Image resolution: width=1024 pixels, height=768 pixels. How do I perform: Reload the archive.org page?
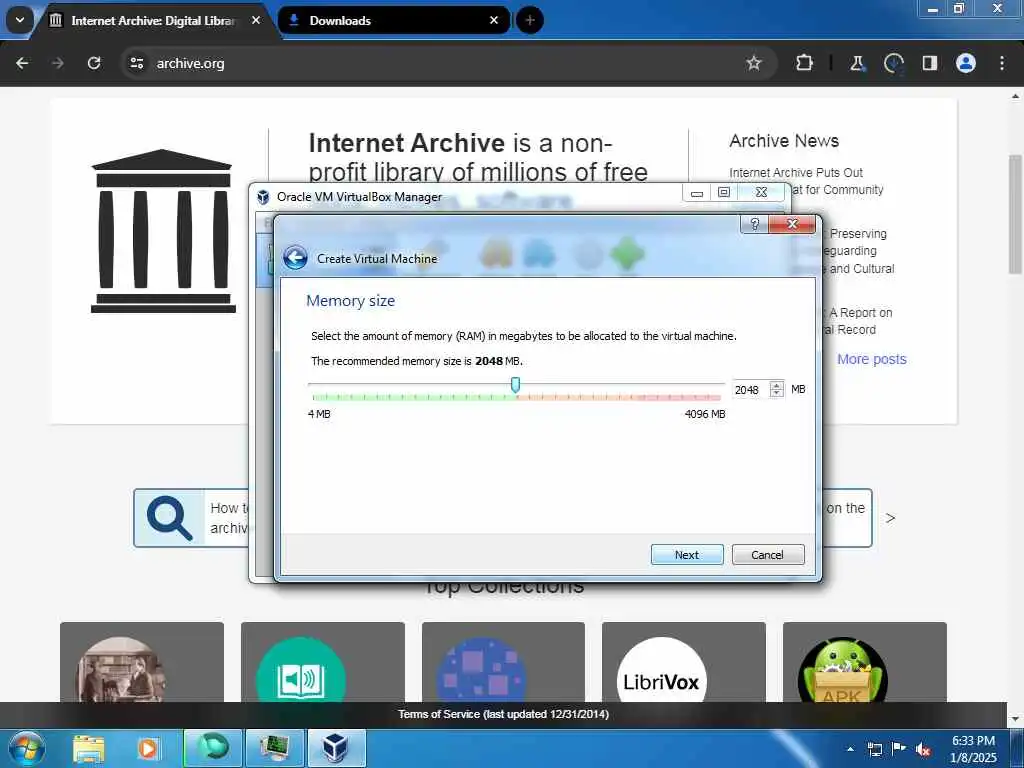click(94, 63)
